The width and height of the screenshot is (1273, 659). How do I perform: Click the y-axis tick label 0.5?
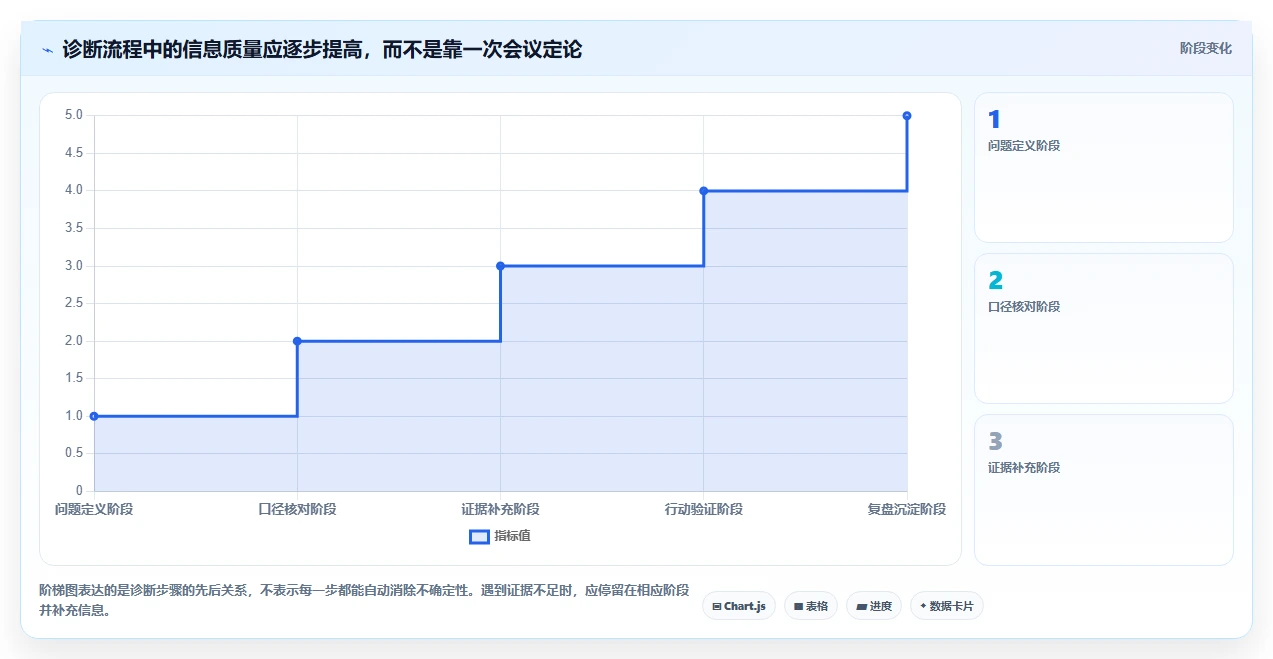[74, 453]
